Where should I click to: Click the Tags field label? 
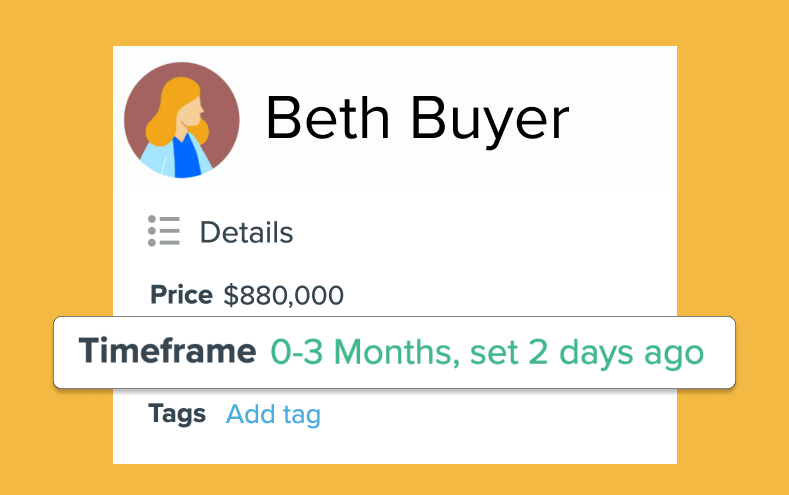click(x=177, y=413)
